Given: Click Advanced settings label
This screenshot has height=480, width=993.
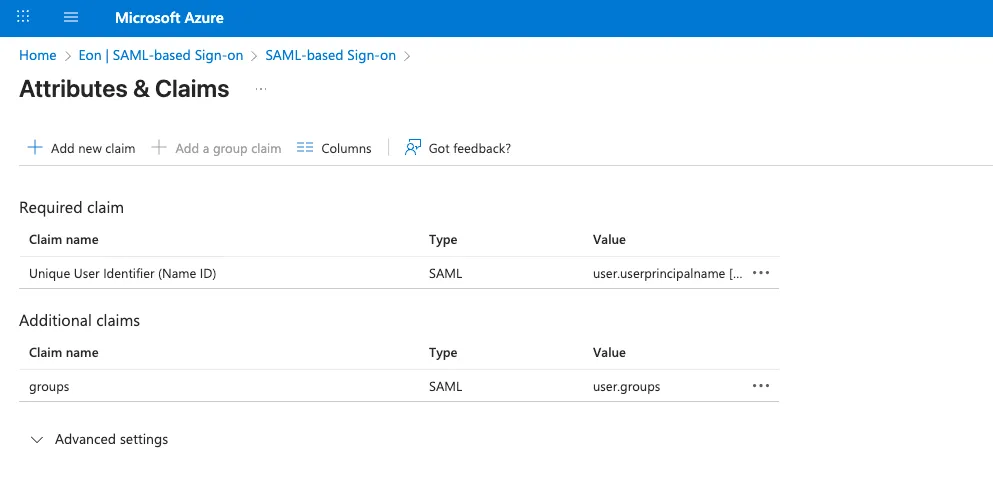Looking at the screenshot, I should (x=111, y=439).
